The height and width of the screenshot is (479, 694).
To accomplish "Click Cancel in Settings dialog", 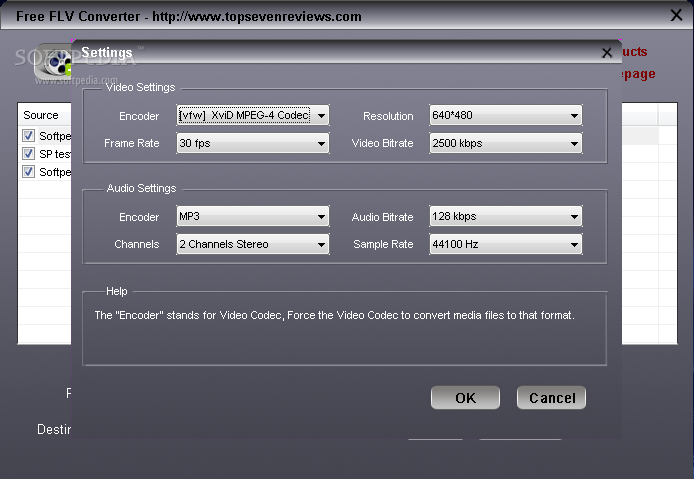I will 551,398.
